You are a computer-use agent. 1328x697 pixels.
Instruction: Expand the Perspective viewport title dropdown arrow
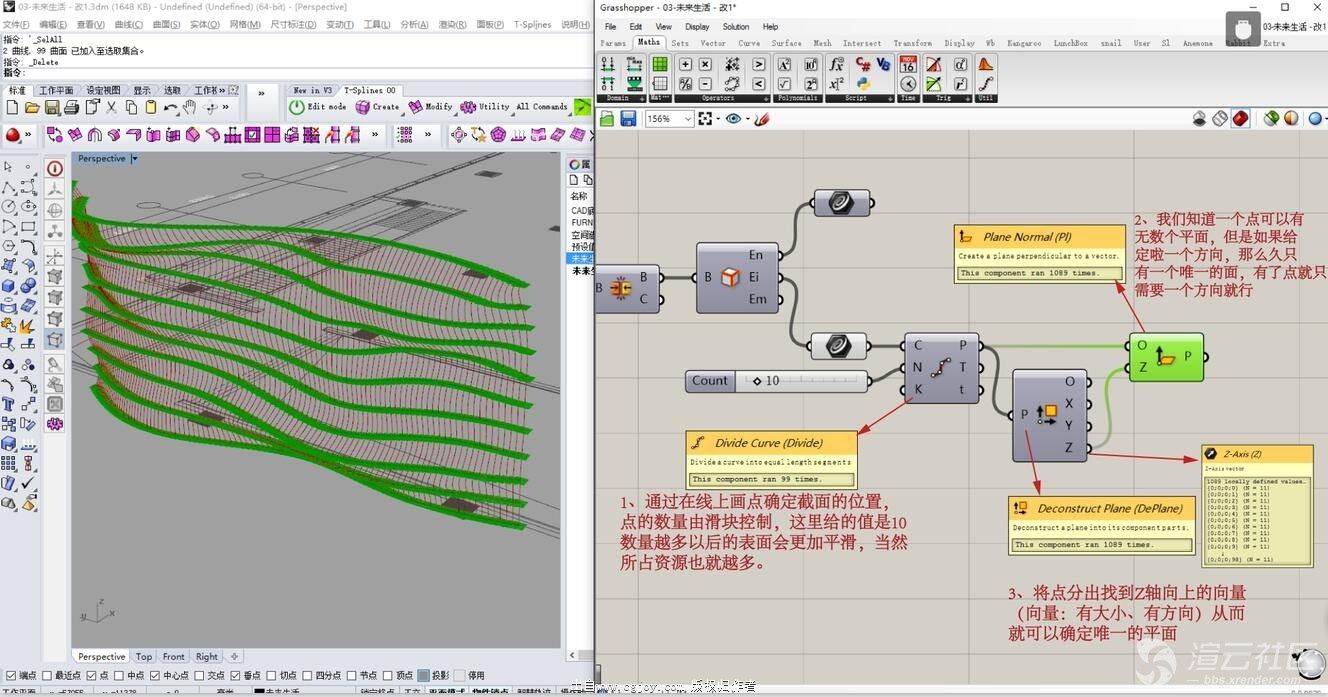click(135, 158)
